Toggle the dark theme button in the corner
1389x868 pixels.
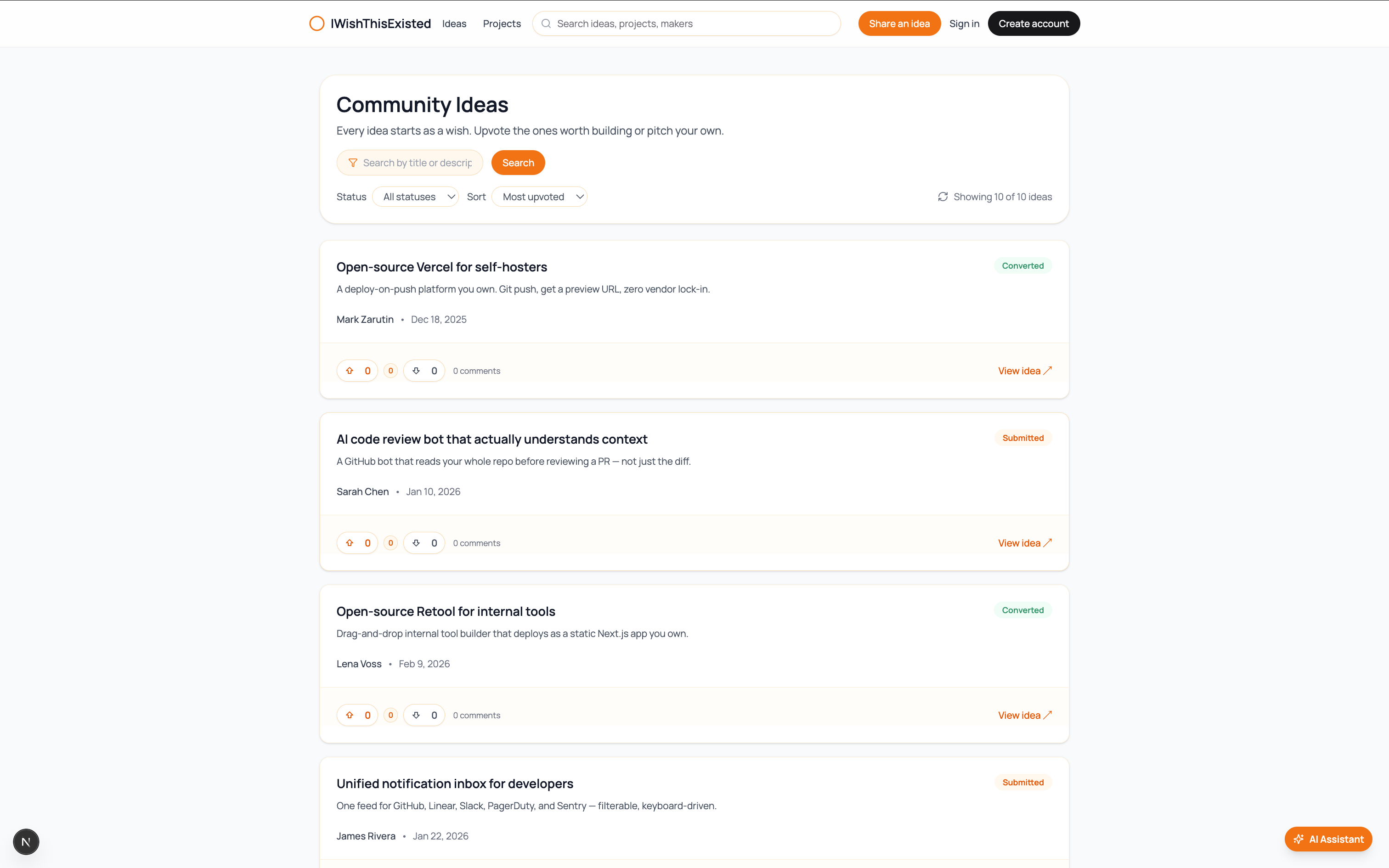(26, 841)
